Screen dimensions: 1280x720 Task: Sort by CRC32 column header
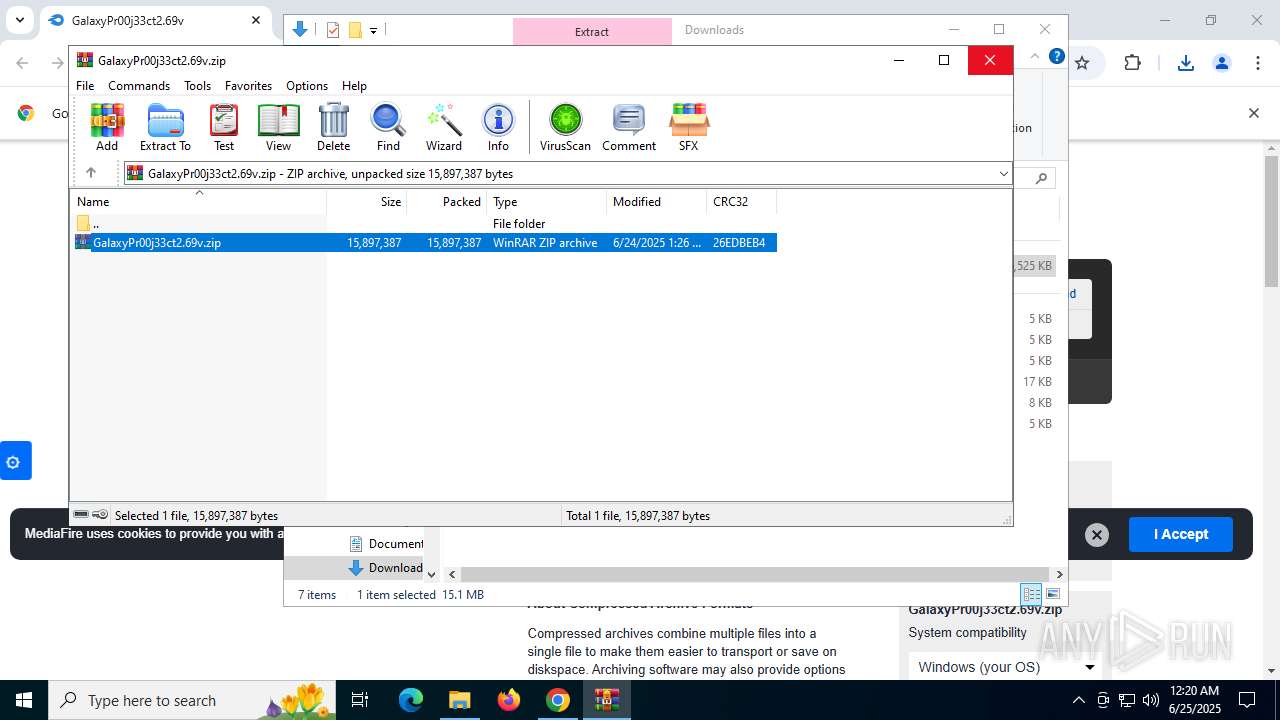[742, 202]
